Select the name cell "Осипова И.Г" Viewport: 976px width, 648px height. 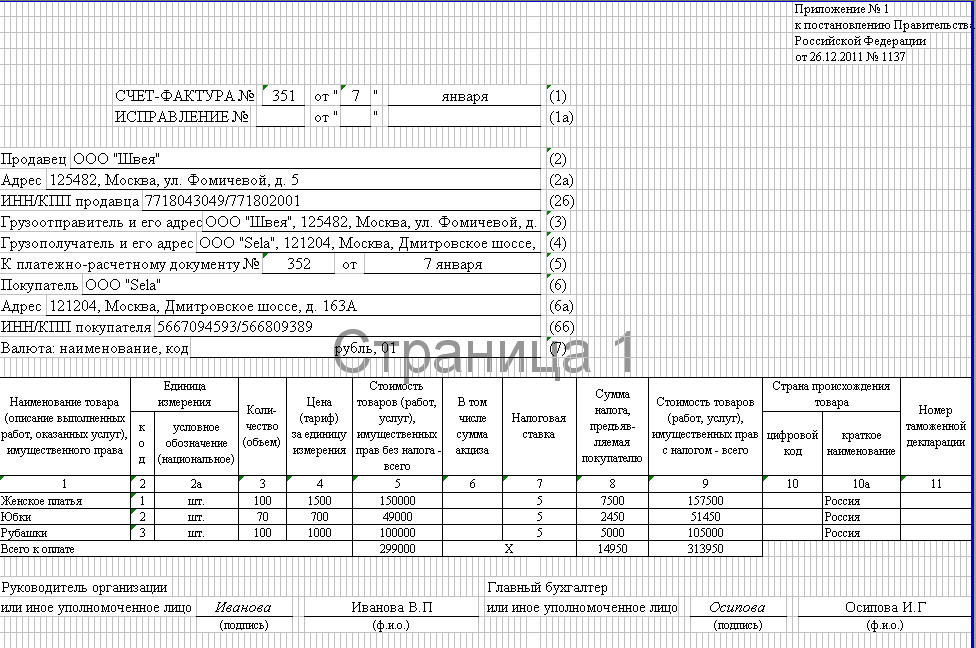(x=885, y=607)
